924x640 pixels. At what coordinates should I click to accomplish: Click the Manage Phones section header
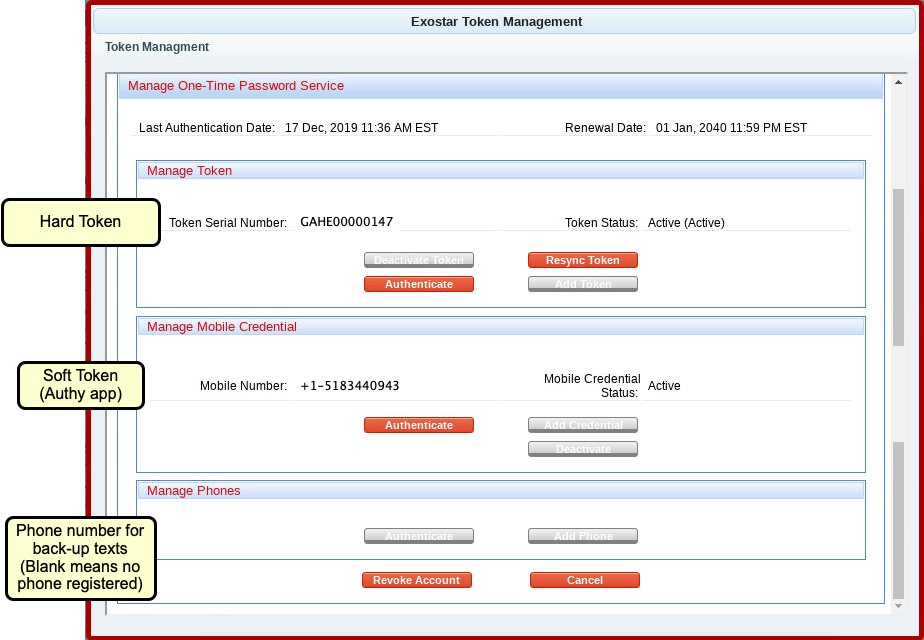pyautogui.click(x=501, y=491)
